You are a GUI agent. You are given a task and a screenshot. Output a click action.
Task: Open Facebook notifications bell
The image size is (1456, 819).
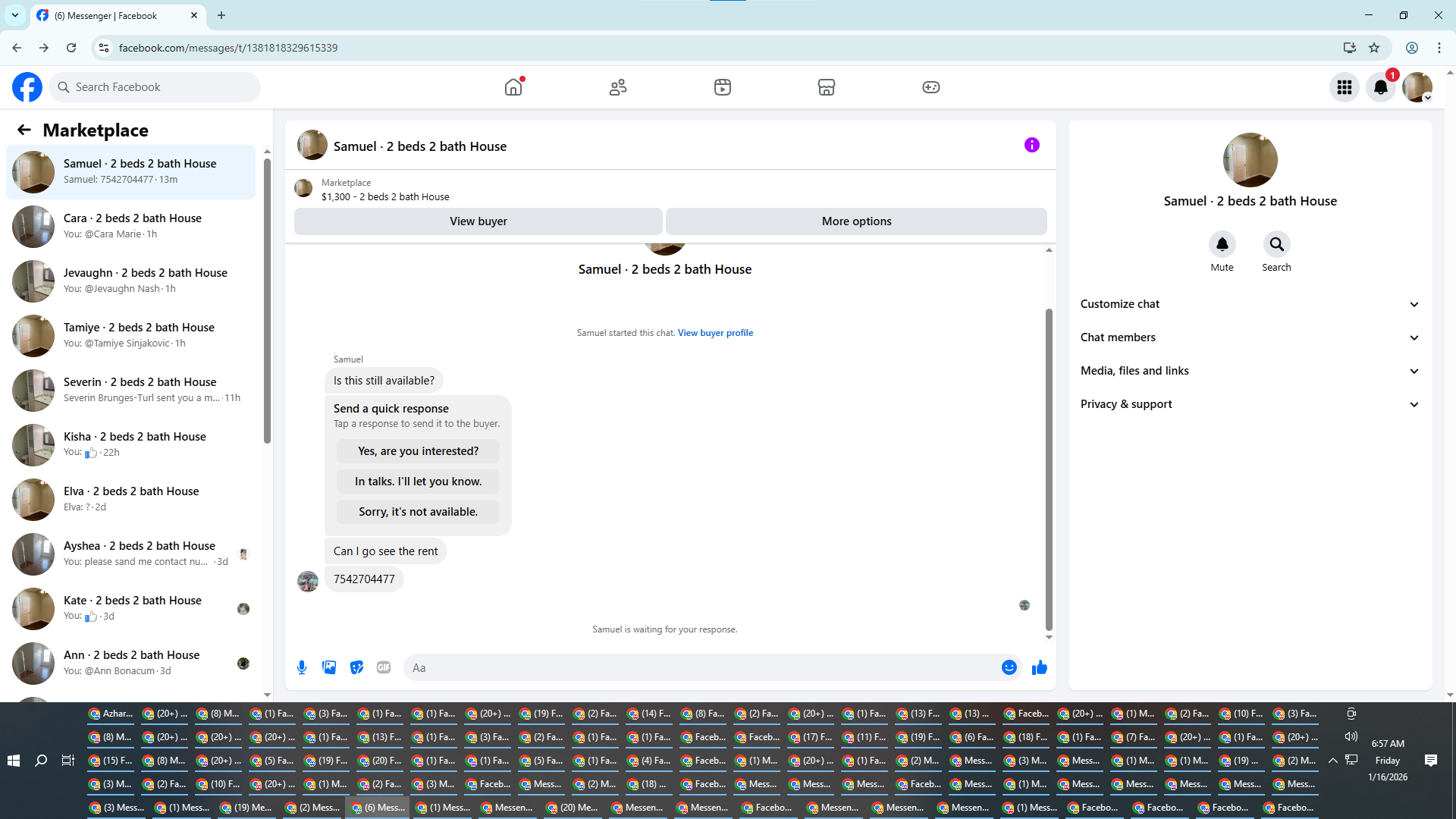tap(1380, 87)
